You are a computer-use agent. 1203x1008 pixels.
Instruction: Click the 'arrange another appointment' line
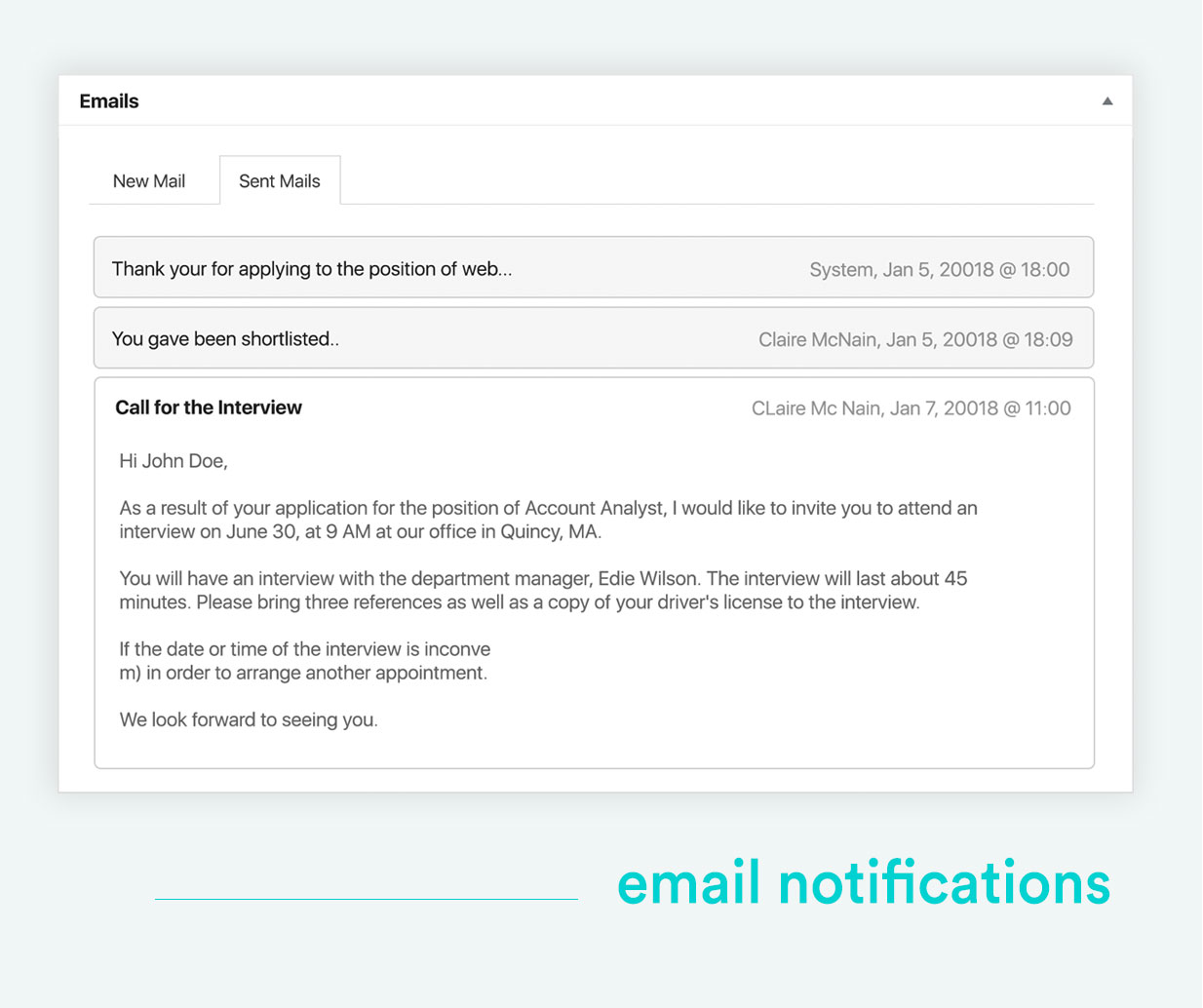point(303,673)
